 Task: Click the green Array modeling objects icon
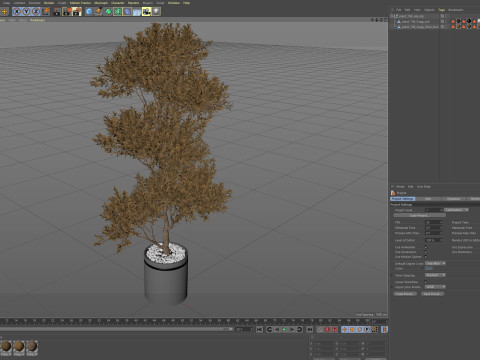(118, 12)
